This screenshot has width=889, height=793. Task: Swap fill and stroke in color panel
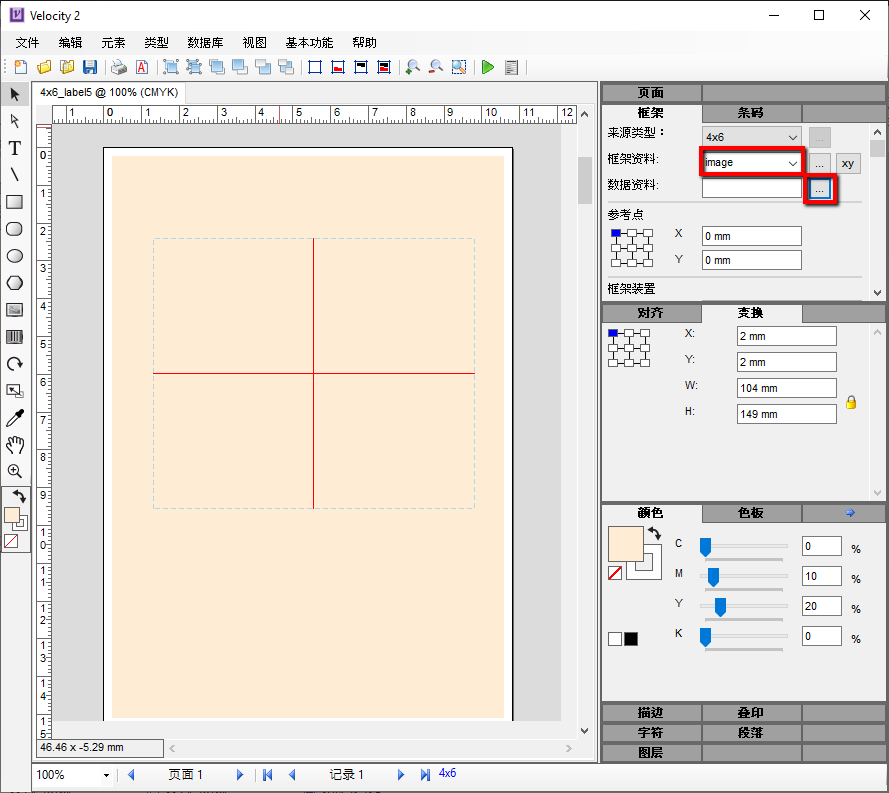[654, 533]
